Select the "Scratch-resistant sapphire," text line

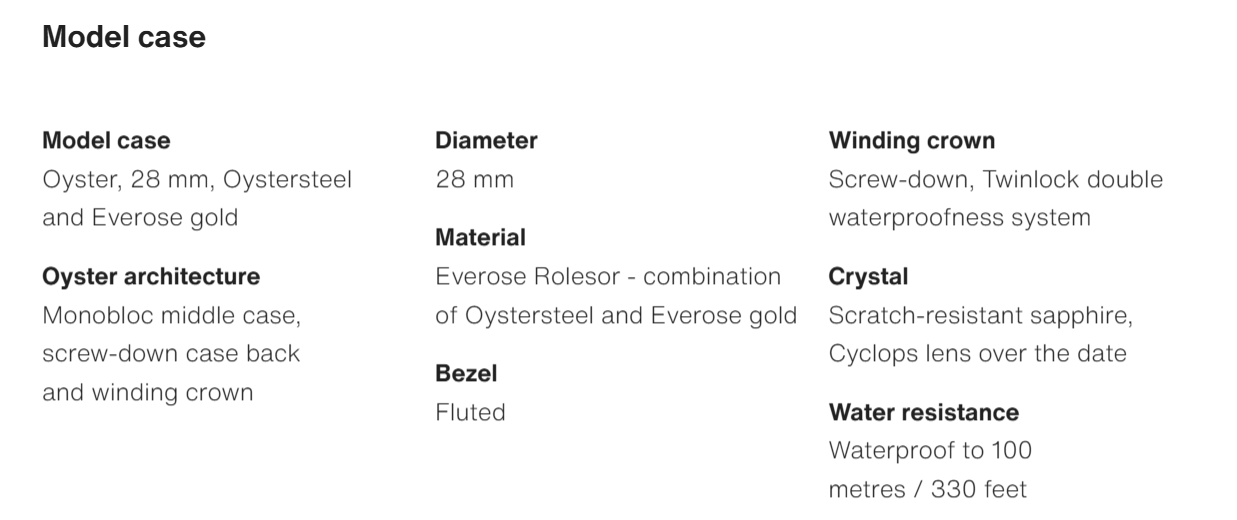(980, 316)
